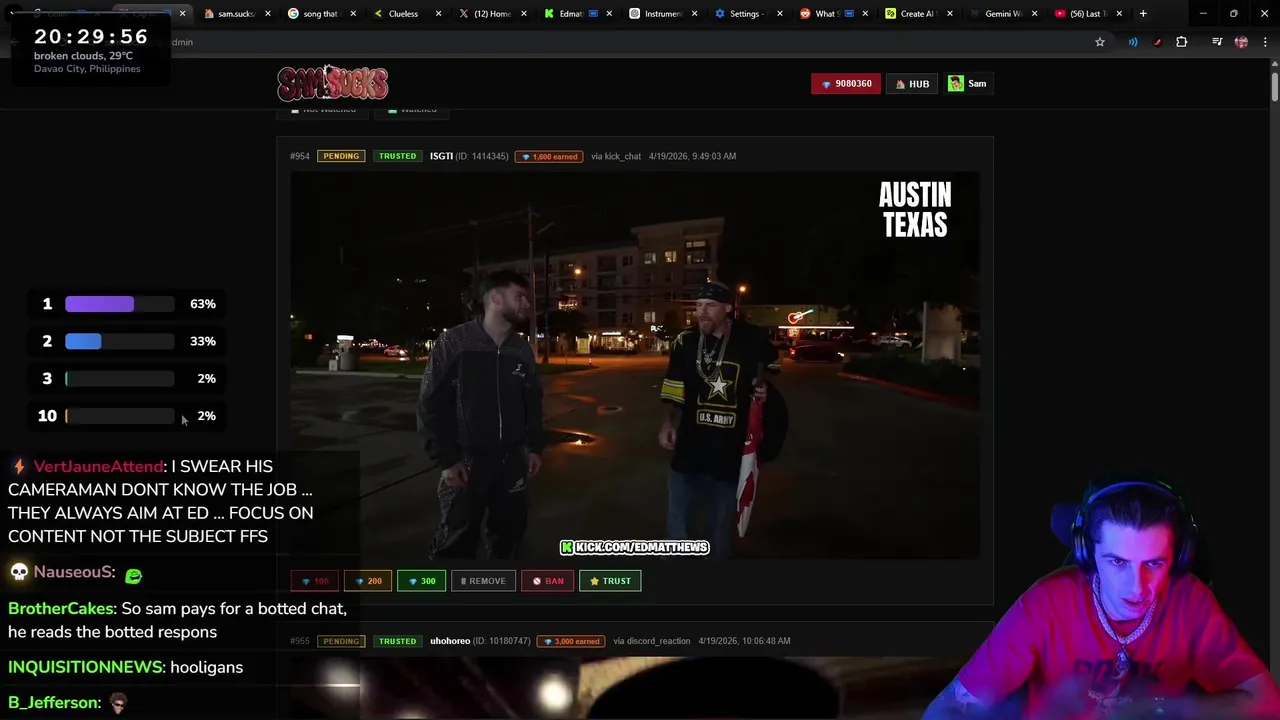Close the sam.sucks tab
The image size is (1280, 720).
(268, 14)
